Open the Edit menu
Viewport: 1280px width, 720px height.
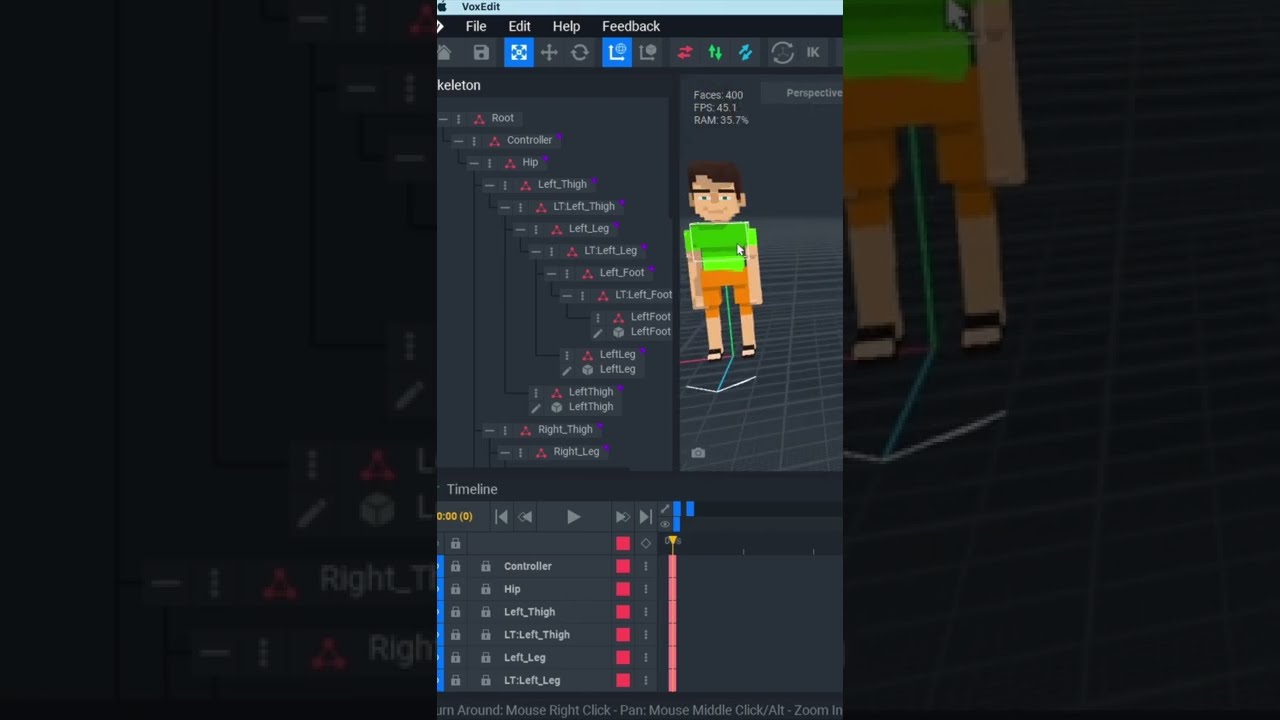tap(519, 26)
